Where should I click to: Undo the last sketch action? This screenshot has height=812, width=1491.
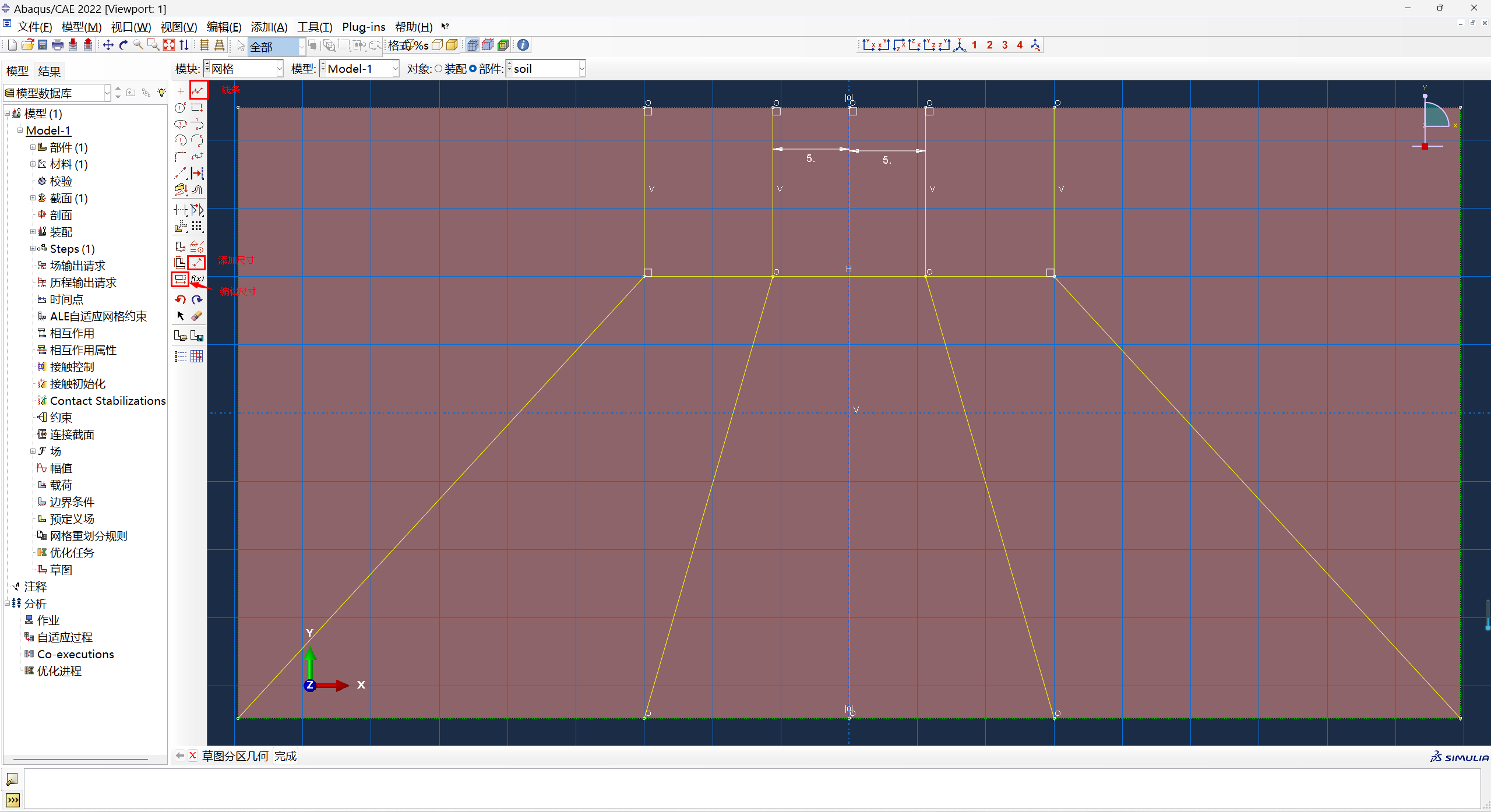[181, 299]
